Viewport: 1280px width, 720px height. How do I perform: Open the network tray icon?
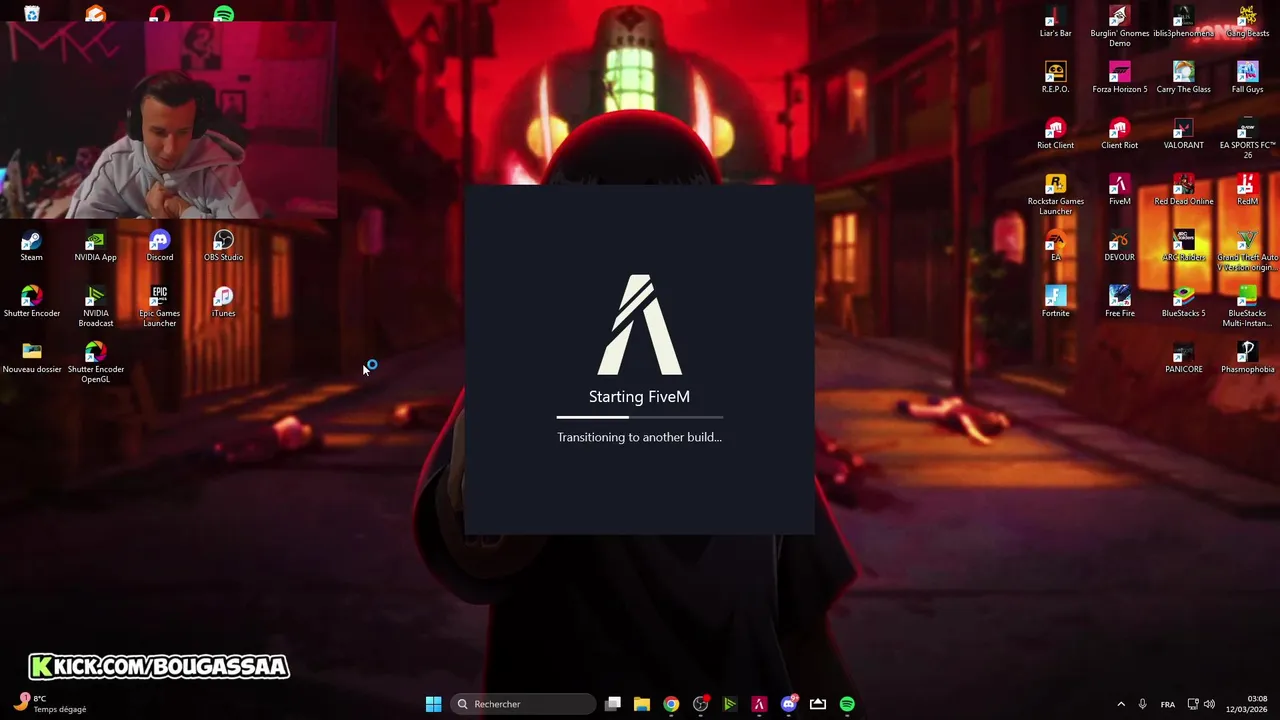pos(1193,704)
